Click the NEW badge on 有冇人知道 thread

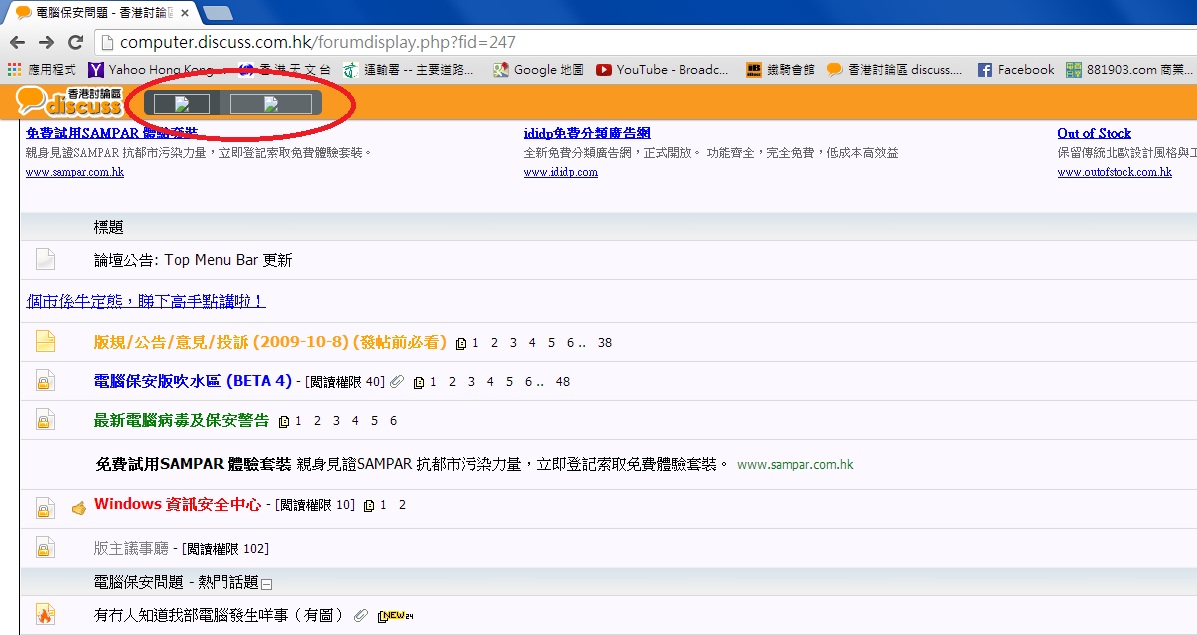[395, 616]
